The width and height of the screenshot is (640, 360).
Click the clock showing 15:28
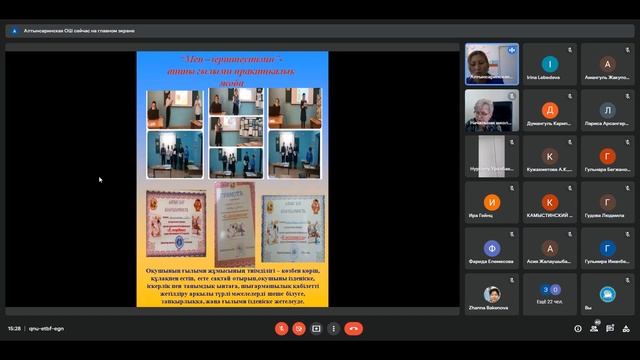click(14, 329)
